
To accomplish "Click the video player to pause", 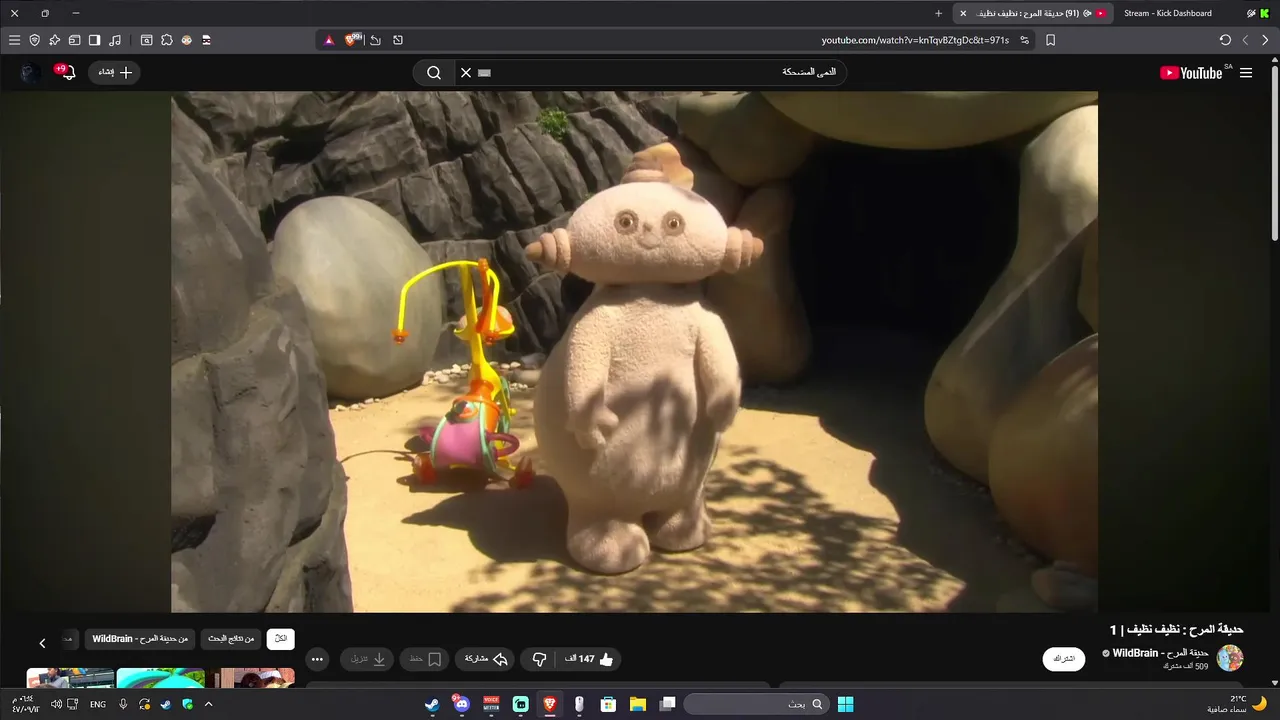I will point(634,352).
